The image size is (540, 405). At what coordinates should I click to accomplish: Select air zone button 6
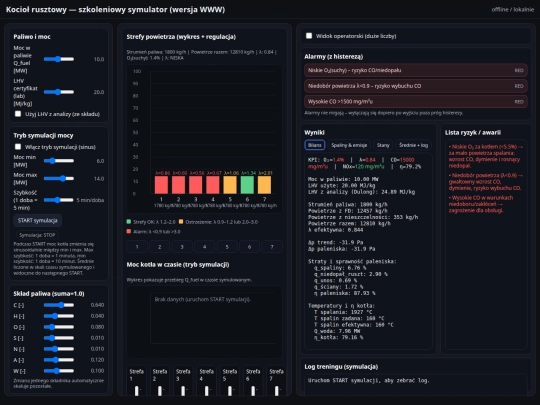click(249, 247)
